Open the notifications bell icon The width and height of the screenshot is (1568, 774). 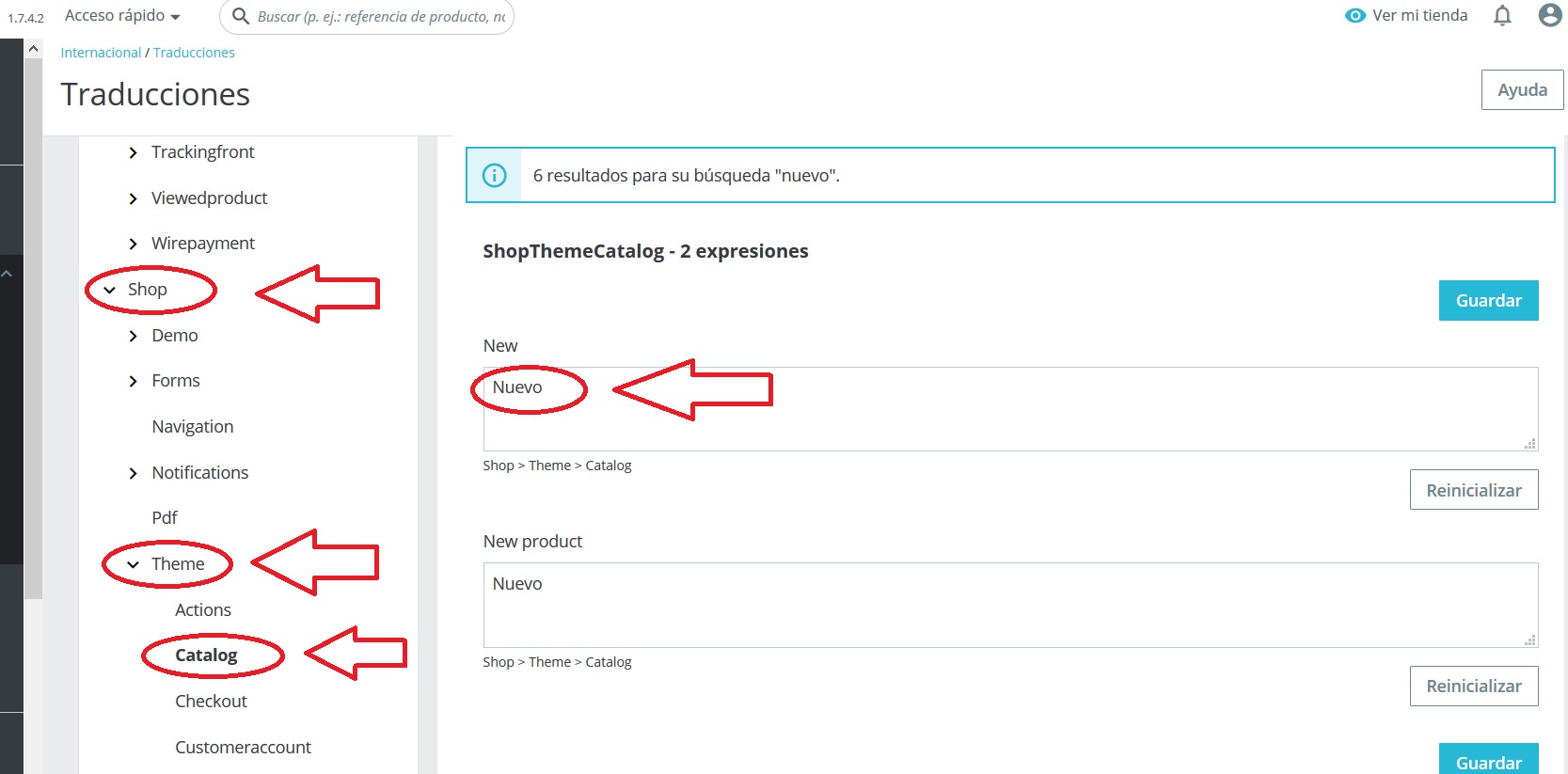1502,15
